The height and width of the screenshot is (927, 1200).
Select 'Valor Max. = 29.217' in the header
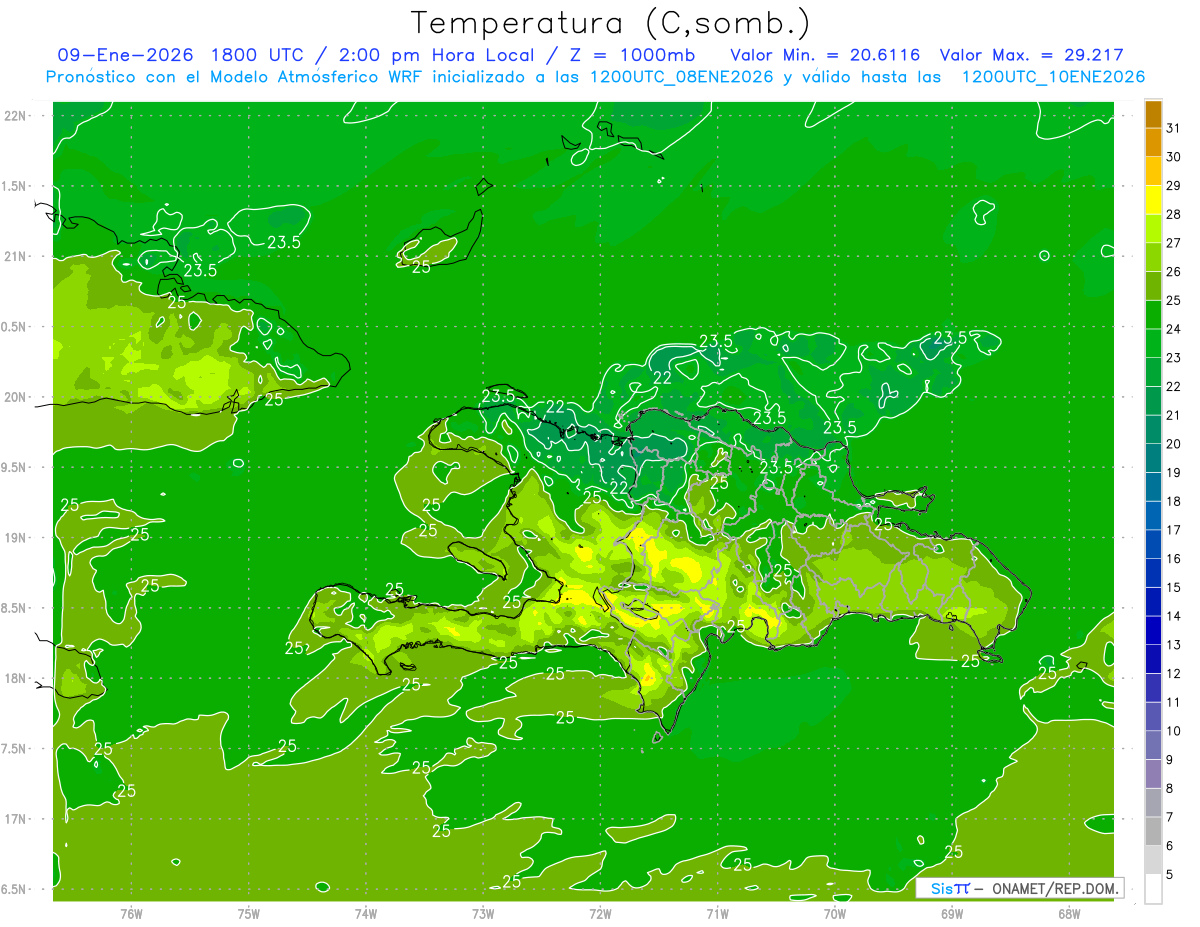(x=1033, y=55)
